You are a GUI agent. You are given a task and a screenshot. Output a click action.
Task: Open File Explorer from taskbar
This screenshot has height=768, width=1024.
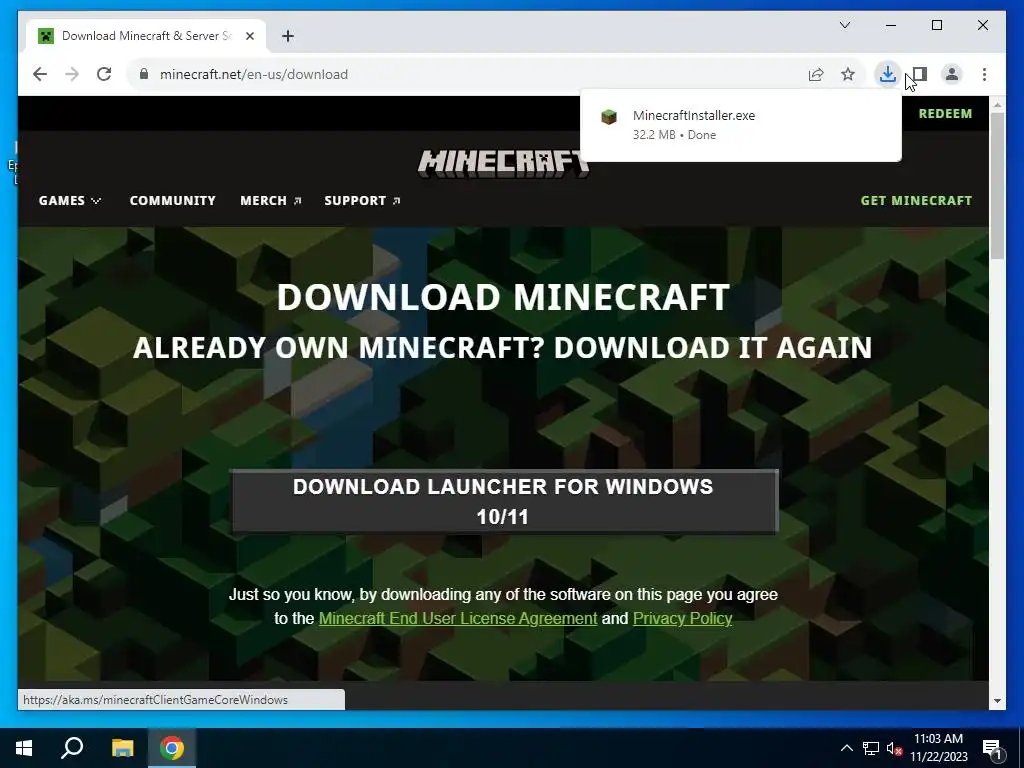pyautogui.click(x=122, y=748)
